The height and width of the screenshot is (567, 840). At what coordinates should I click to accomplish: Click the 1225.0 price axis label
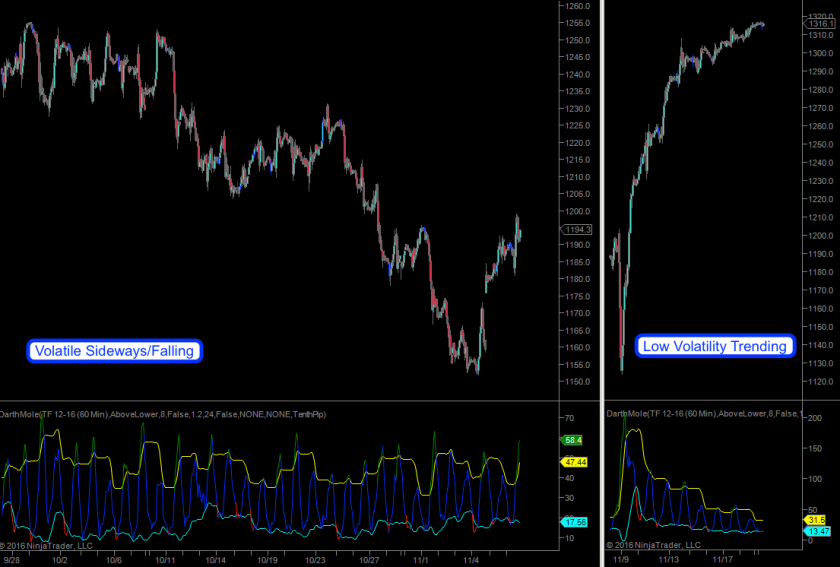[x=578, y=126]
